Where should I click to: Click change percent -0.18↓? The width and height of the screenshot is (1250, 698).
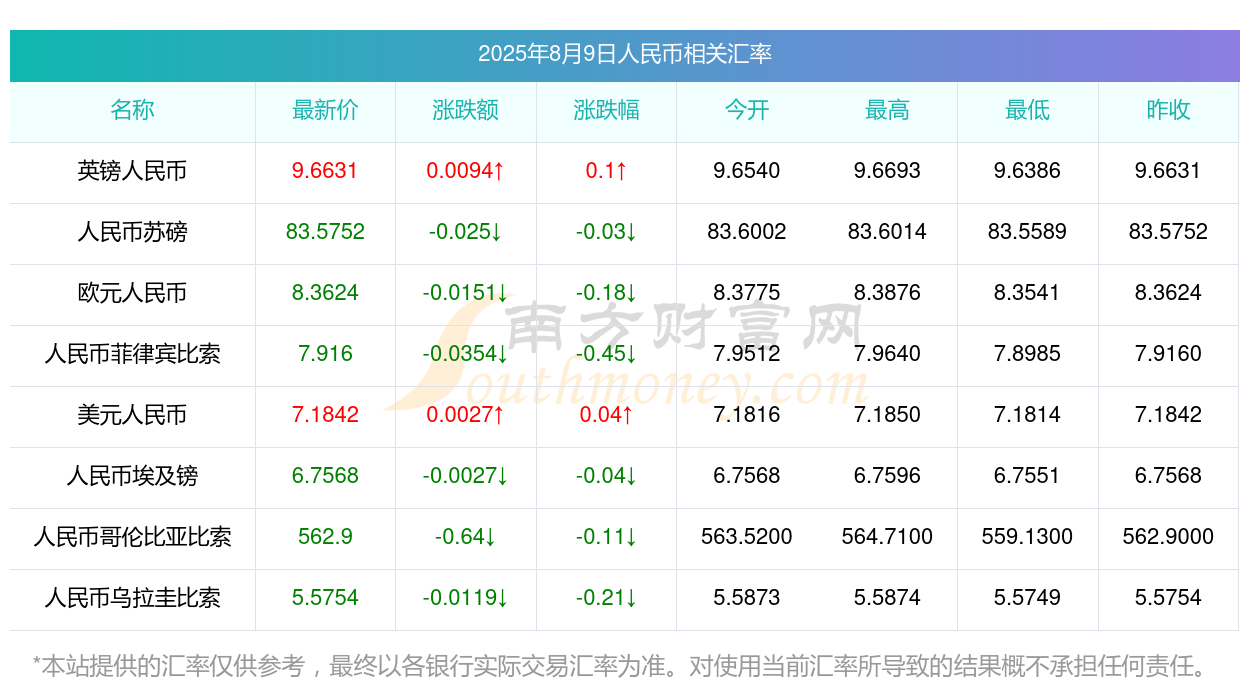(x=606, y=293)
